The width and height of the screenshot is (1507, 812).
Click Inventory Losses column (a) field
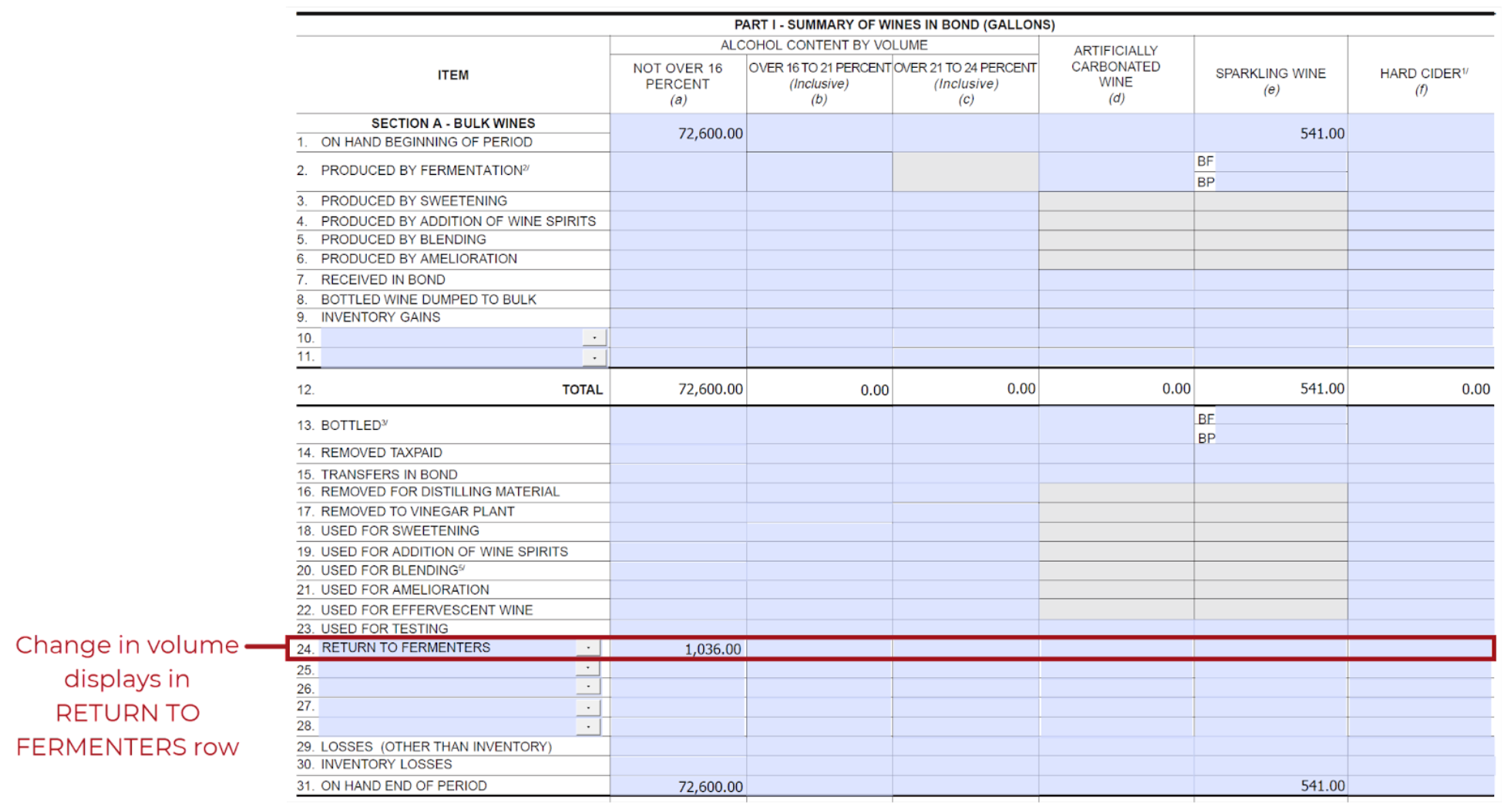click(x=678, y=765)
